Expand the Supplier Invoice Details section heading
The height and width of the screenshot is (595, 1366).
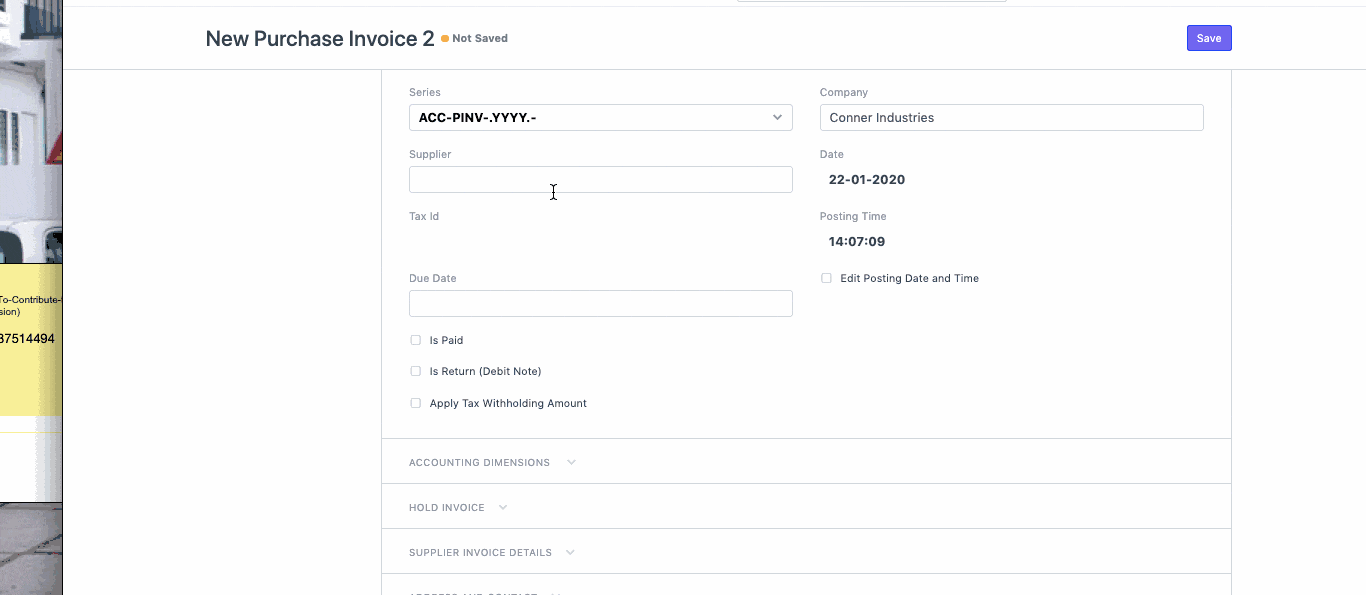click(x=480, y=553)
